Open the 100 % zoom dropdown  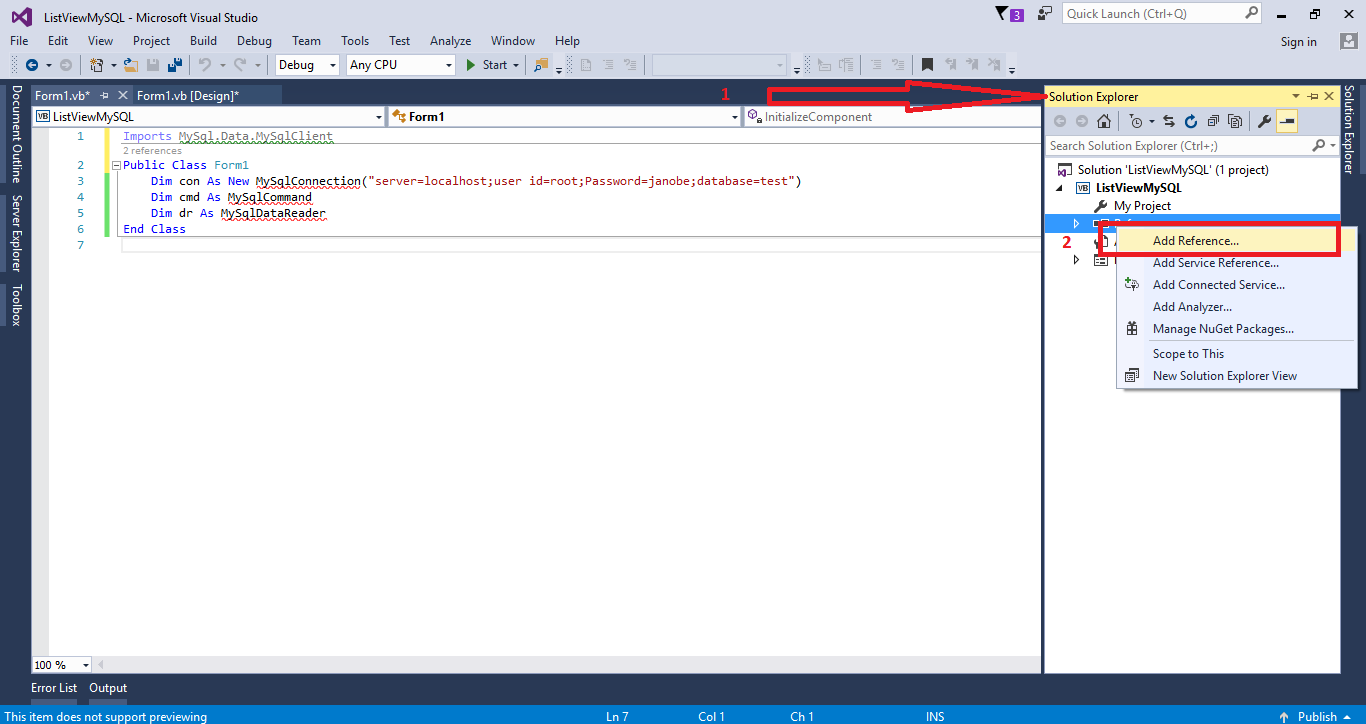(62, 665)
